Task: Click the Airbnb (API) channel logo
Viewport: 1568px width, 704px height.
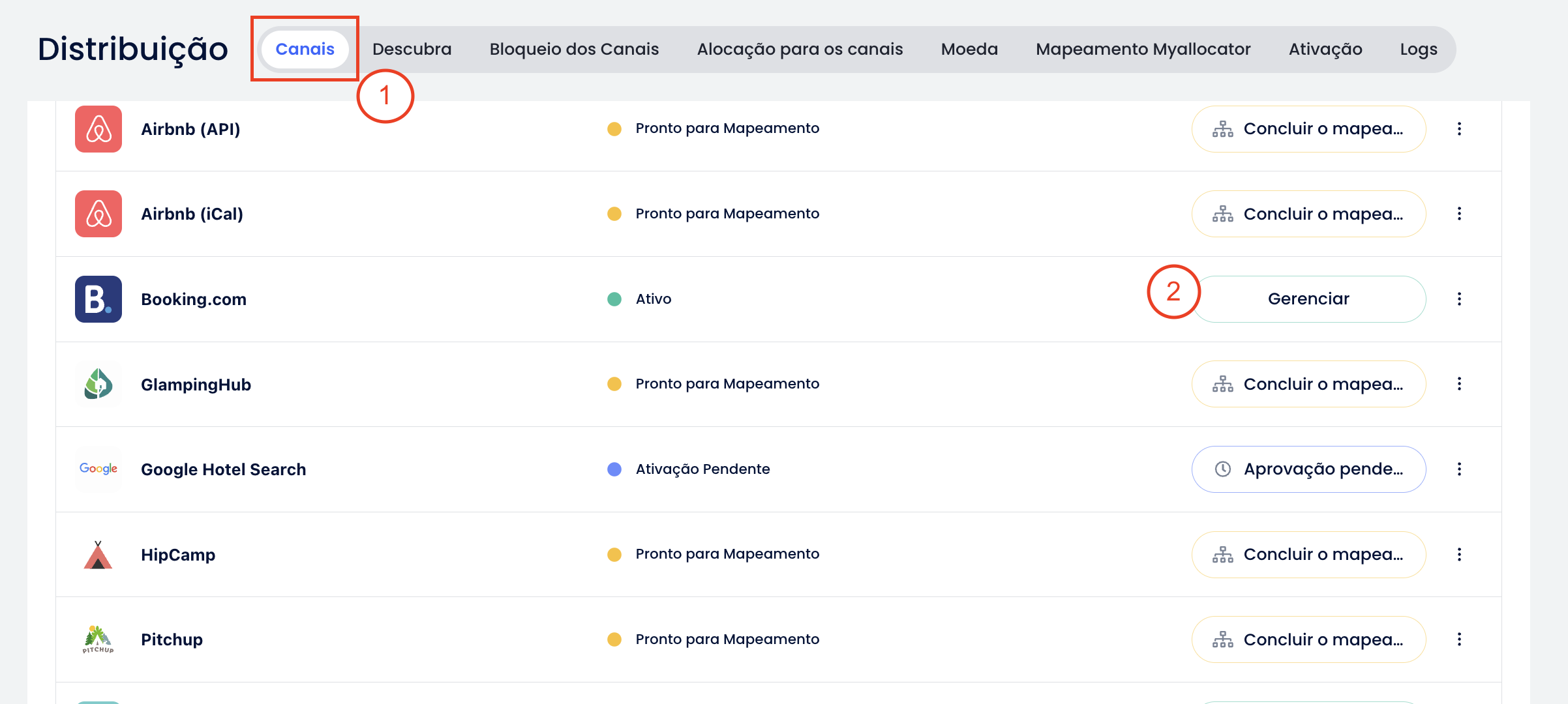Action: (98, 129)
